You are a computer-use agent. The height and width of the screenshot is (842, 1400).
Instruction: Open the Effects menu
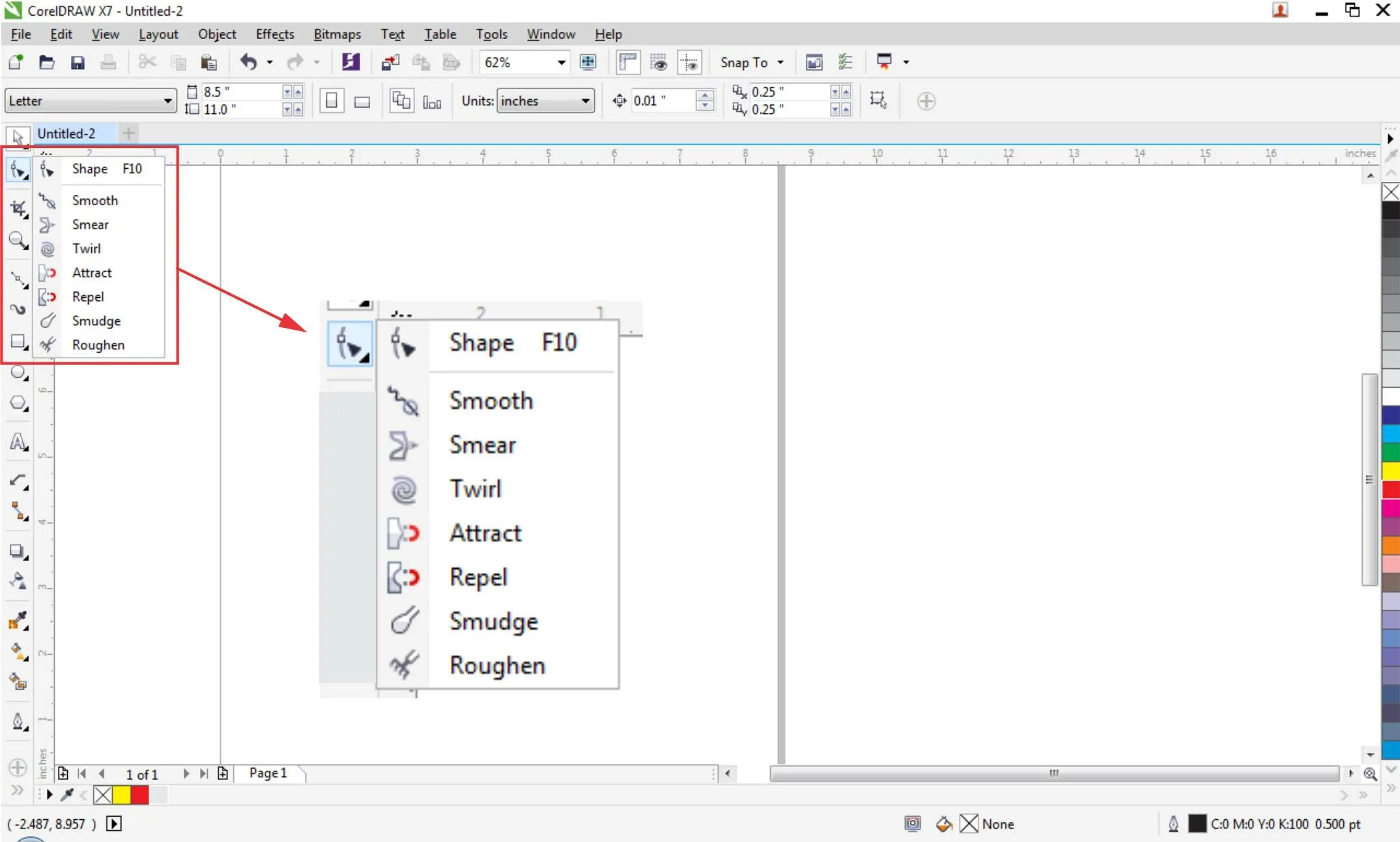coord(274,35)
